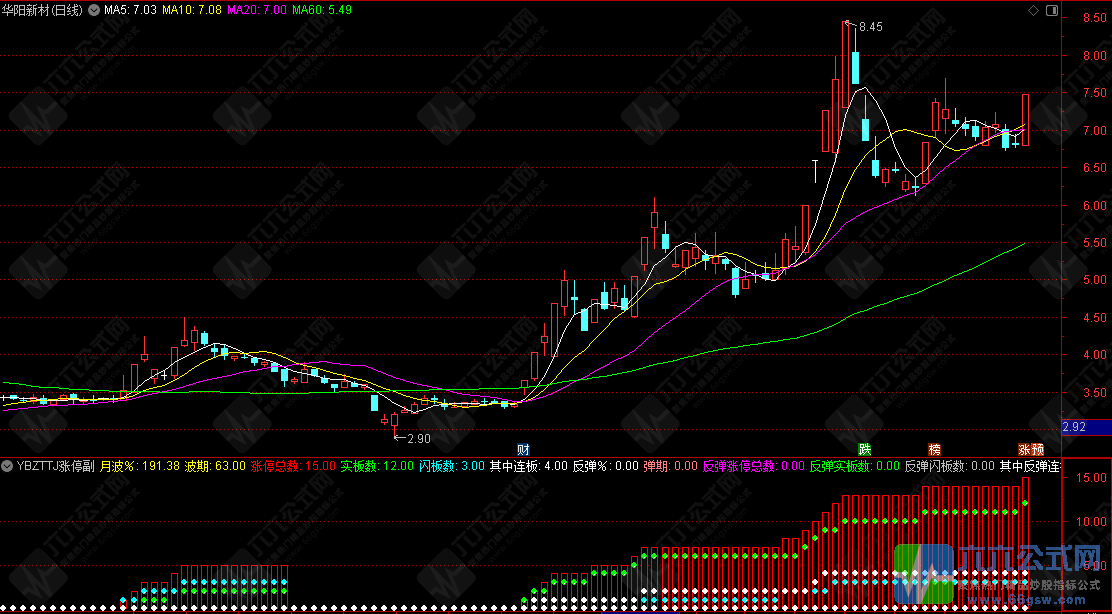Viewport: 1112px width, 614px height.
Task: Click the 涨停总数: 15.00 value
Action: (293, 466)
